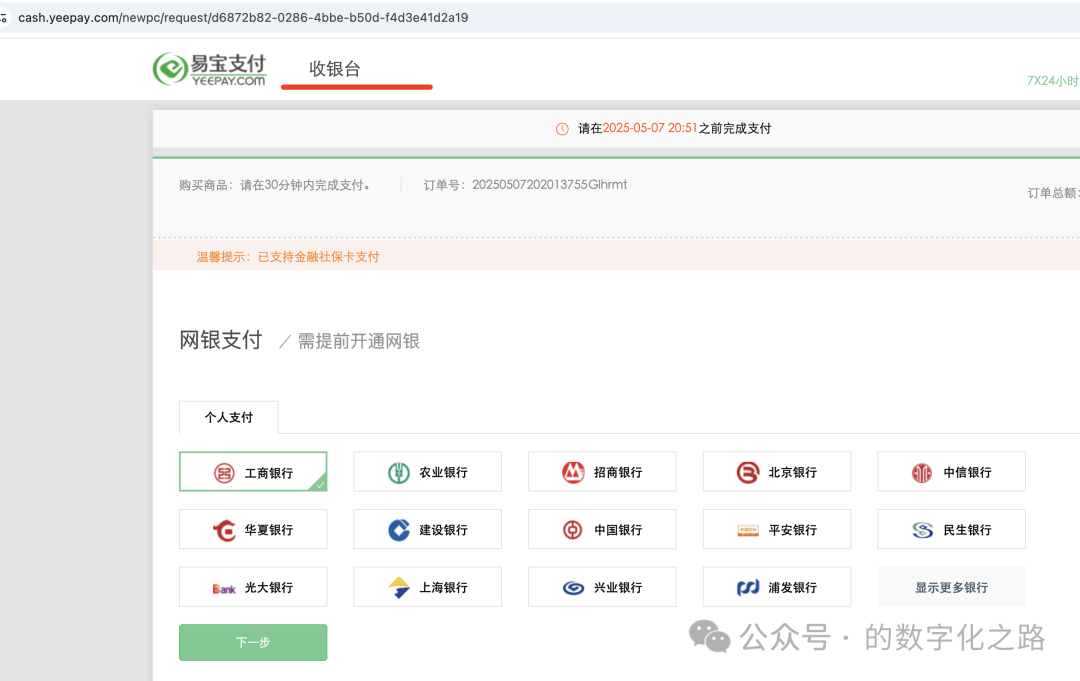Click the 兴业银行 logo icon

click(x=573, y=588)
